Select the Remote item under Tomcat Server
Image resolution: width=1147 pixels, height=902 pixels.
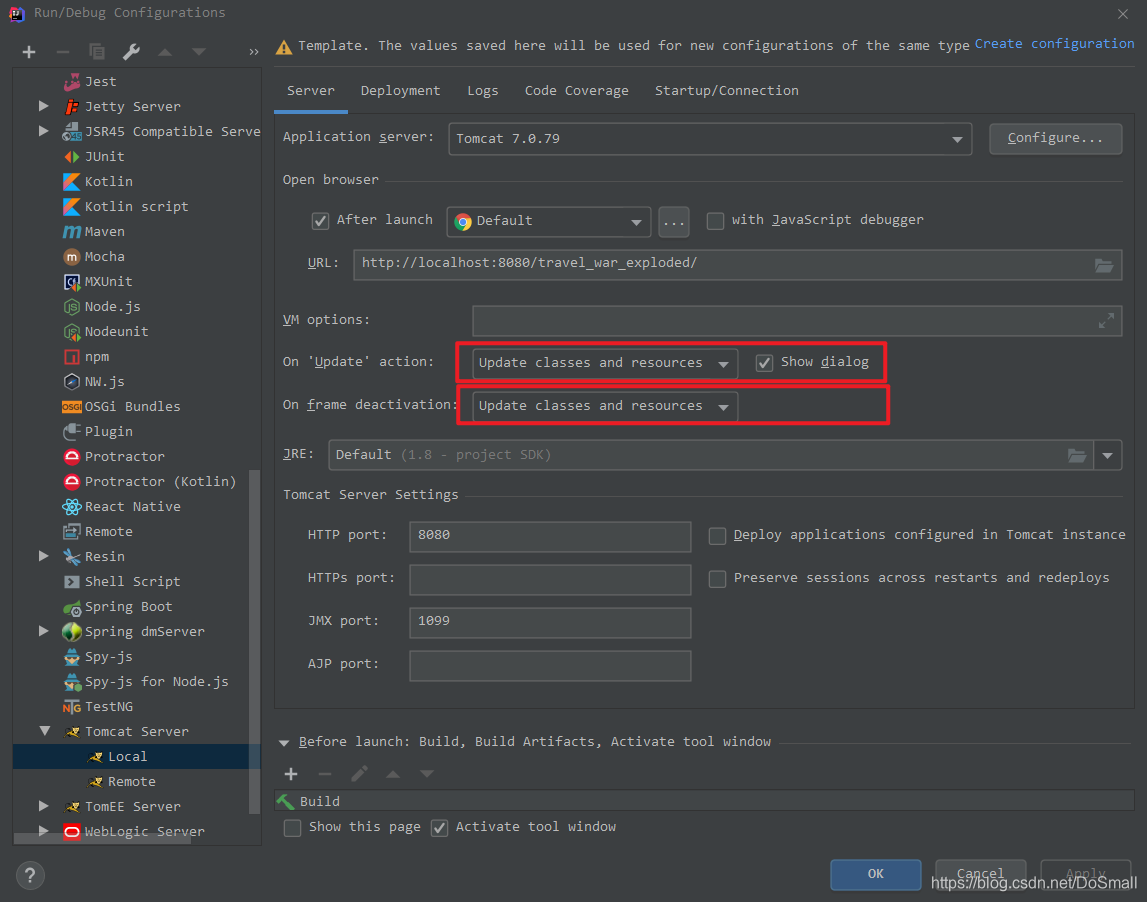pos(132,781)
